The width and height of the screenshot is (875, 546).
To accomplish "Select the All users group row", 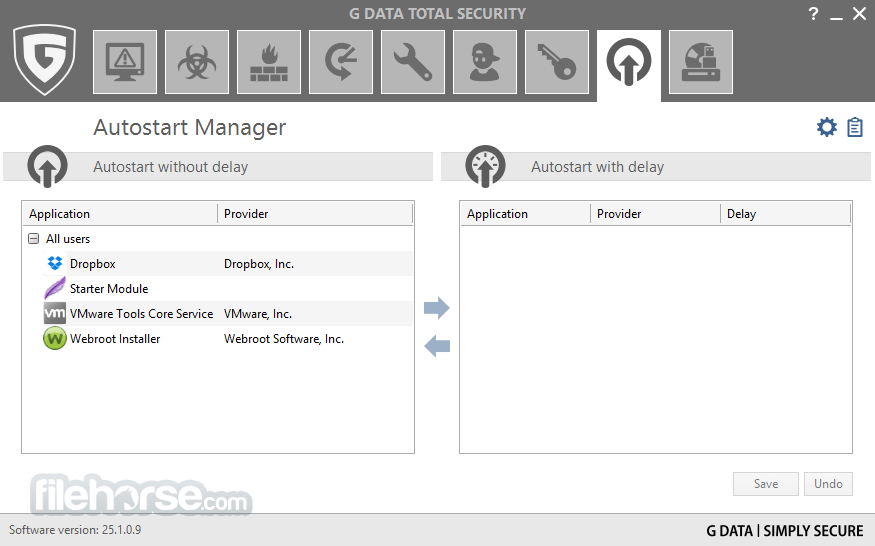I will coord(218,239).
